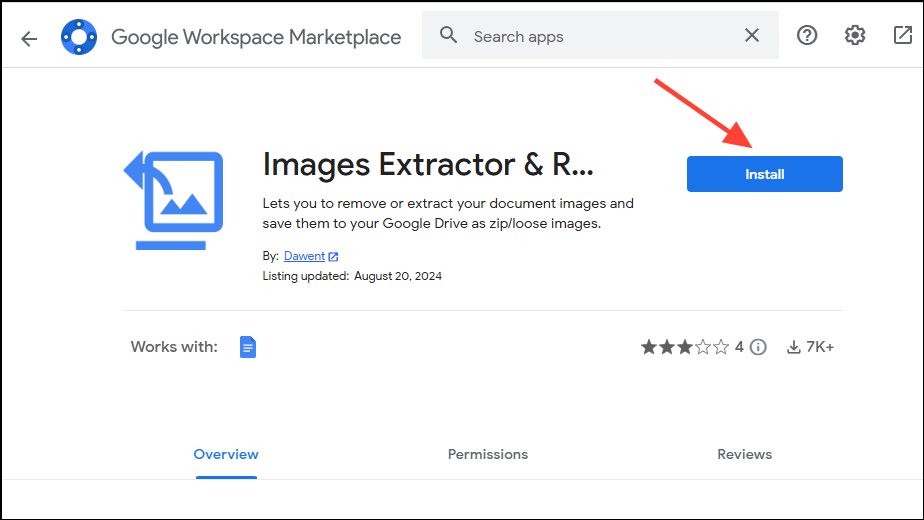Click the listing updated August 20, 2024 text
924x520 pixels.
[352, 276]
